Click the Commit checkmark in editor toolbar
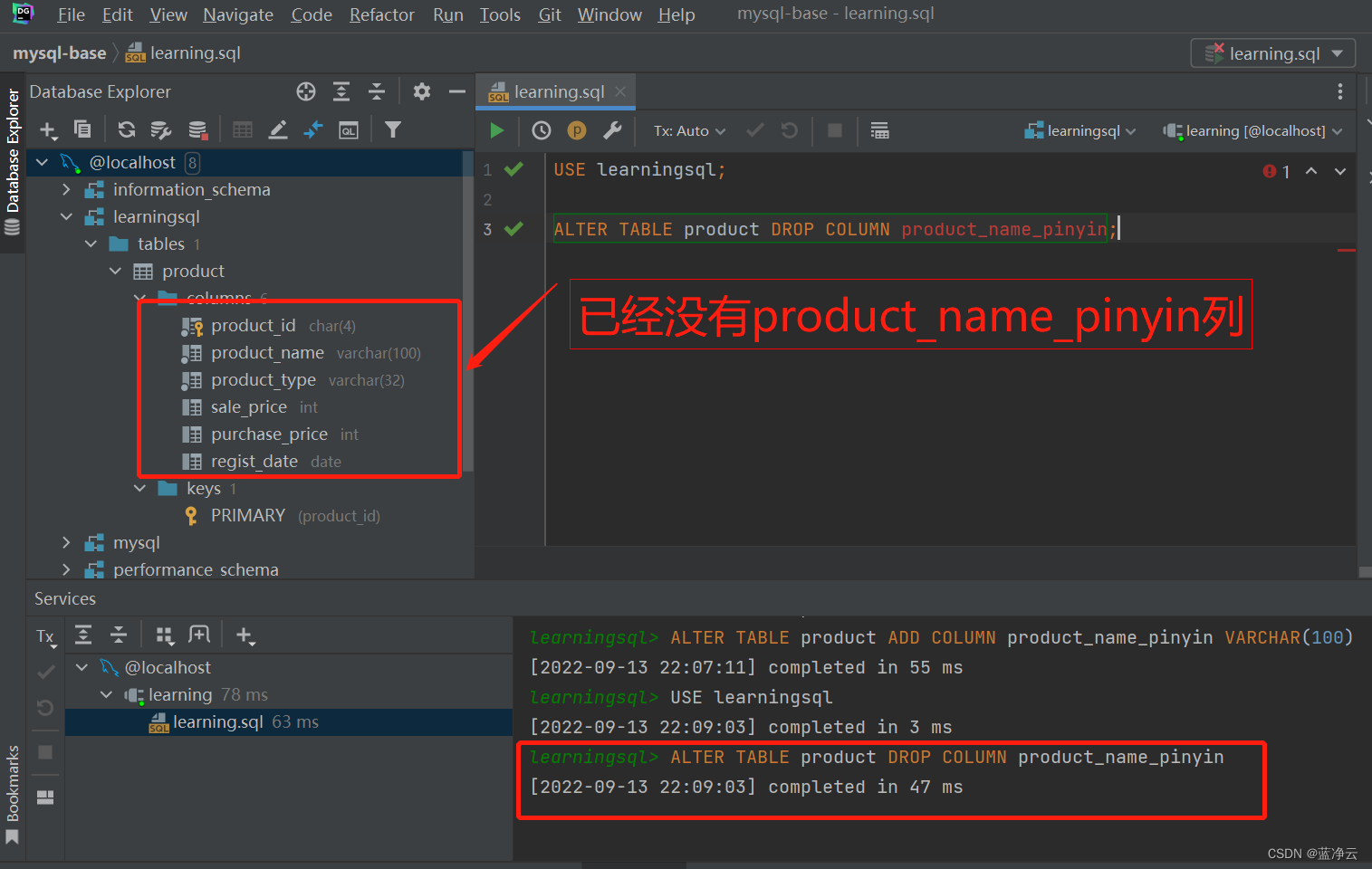This screenshot has width=1372, height=869. click(x=754, y=130)
